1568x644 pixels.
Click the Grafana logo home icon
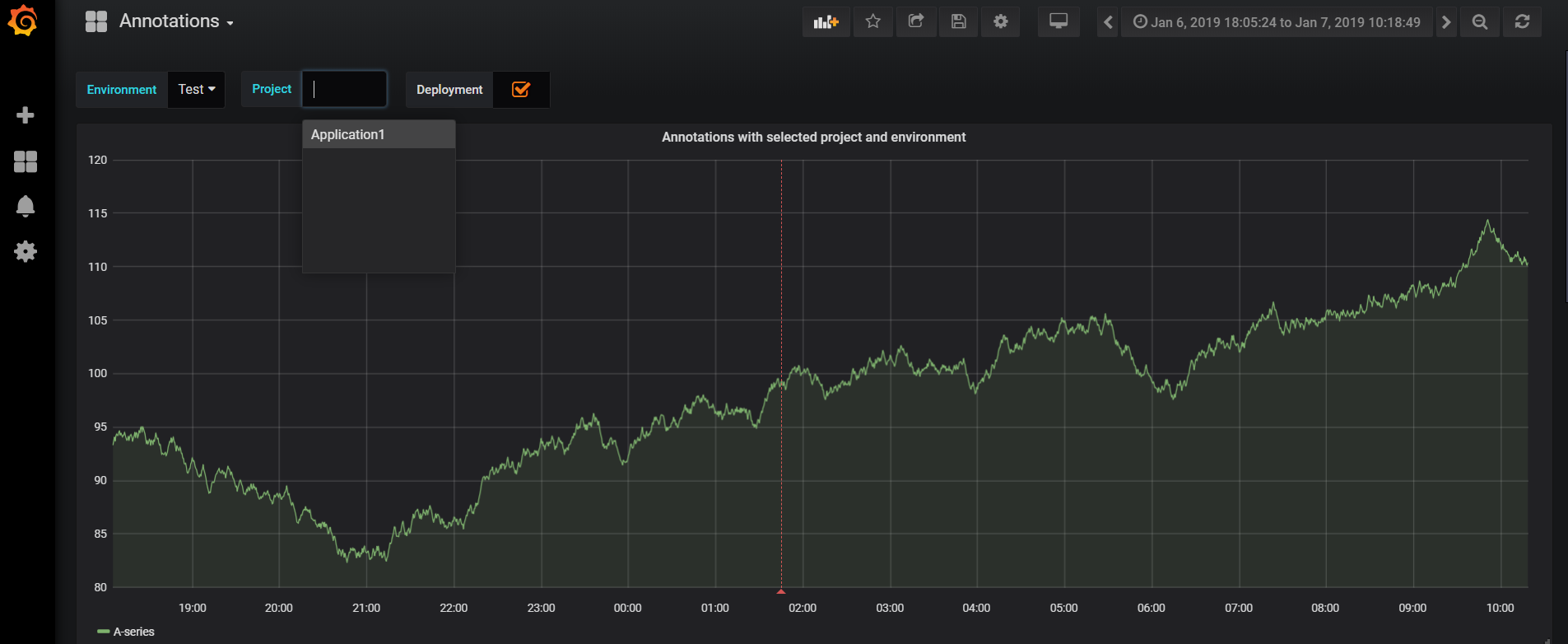click(x=23, y=21)
